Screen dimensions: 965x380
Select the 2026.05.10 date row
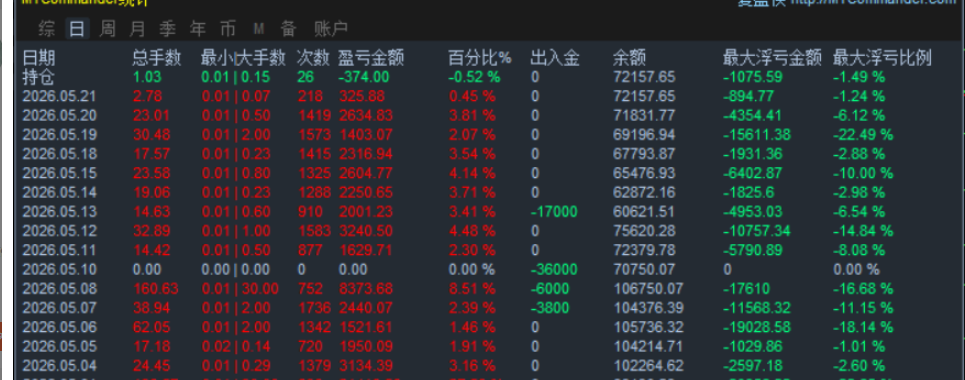click(x=60, y=269)
